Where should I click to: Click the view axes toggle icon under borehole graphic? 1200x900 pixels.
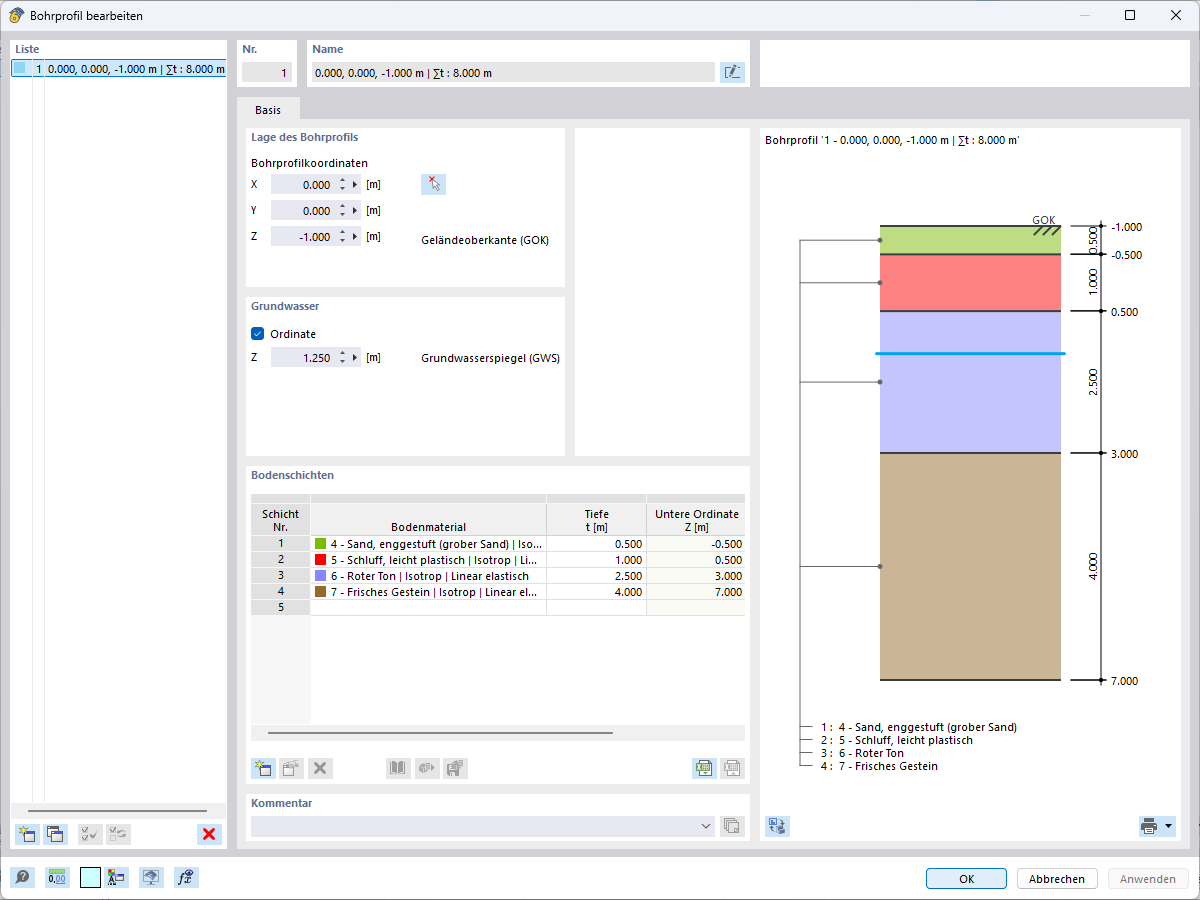pyautogui.click(x=777, y=826)
